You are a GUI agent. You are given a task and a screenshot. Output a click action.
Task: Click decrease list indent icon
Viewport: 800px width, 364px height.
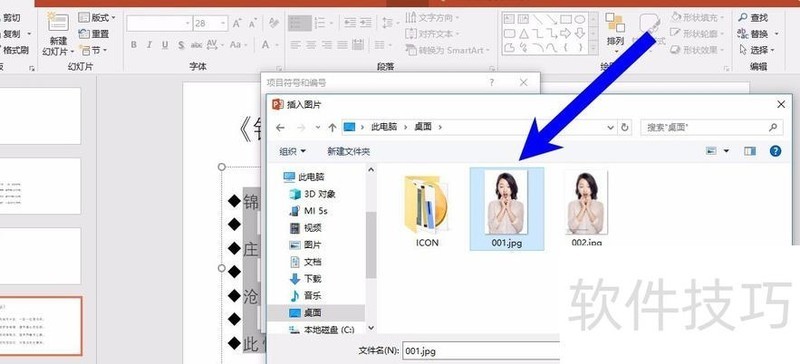coord(349,23)
